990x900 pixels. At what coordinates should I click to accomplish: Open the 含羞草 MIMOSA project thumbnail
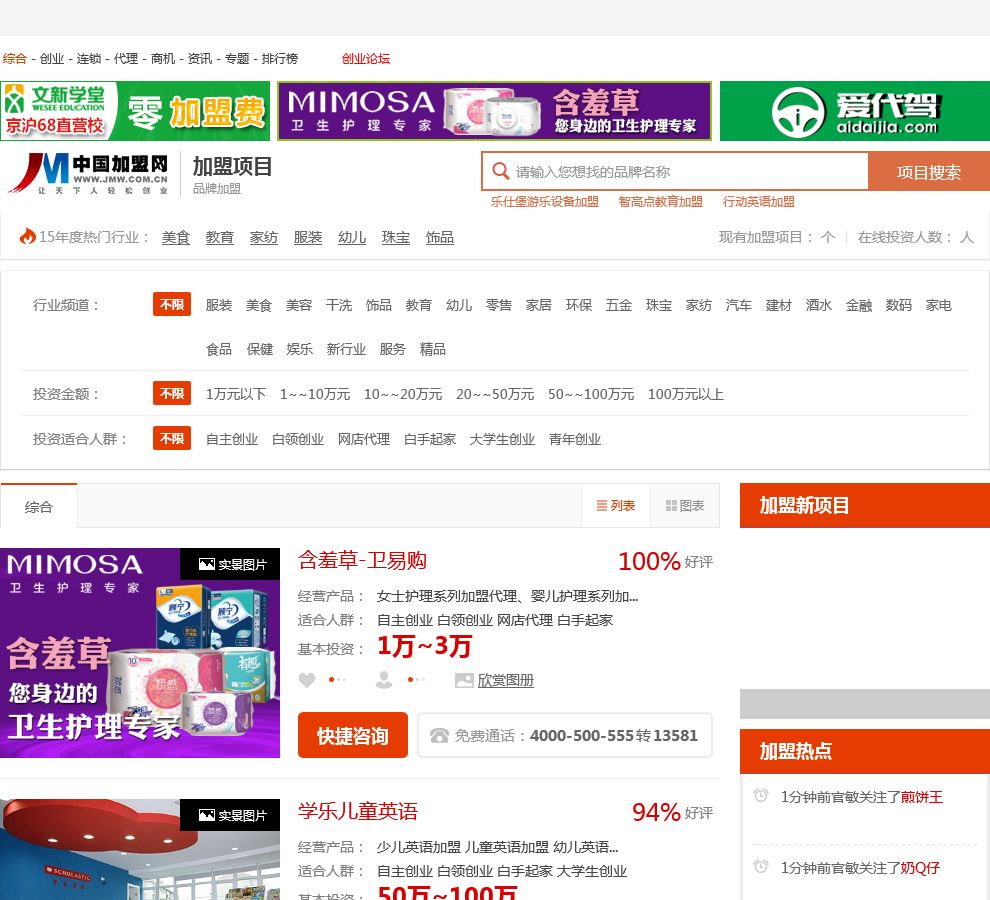coord(140,653)
